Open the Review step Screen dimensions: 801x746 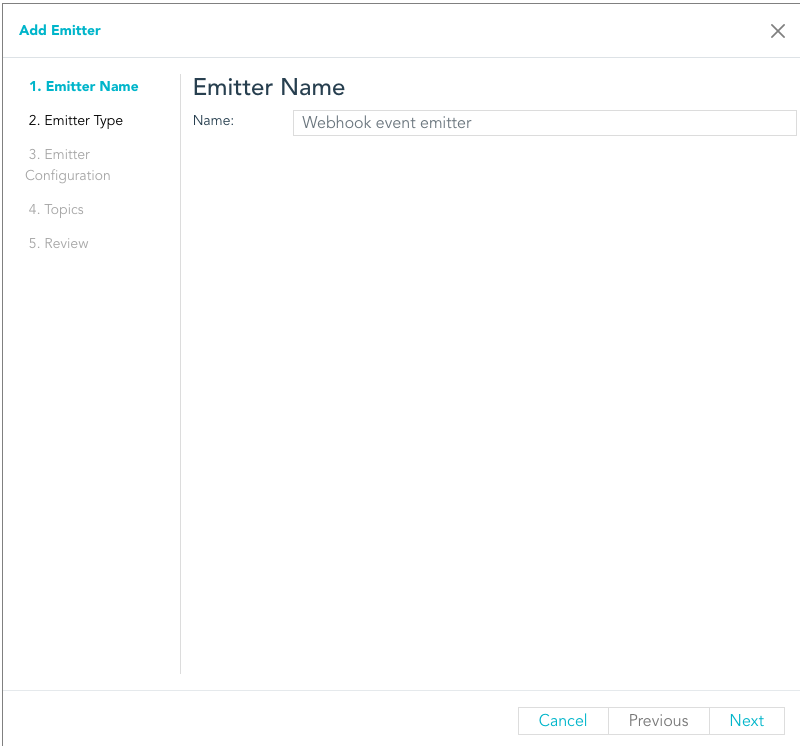pos(58,243)
